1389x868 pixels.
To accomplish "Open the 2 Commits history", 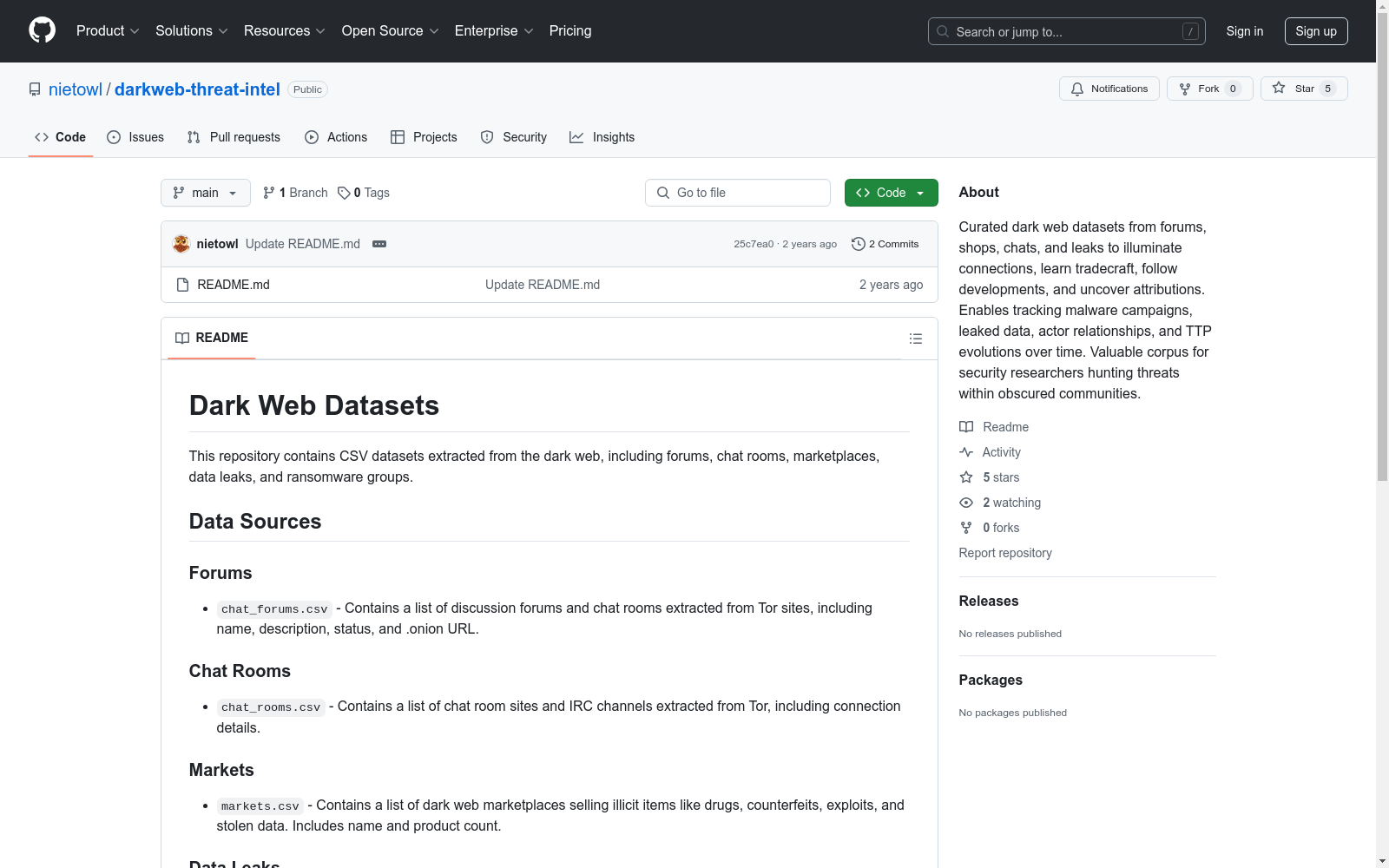I will [885, 244].
